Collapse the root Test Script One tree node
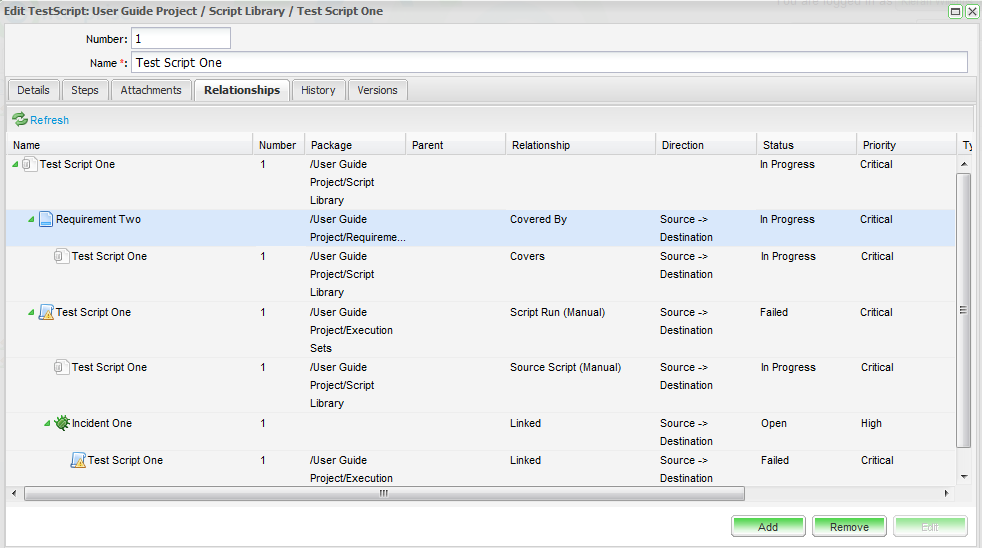The height and width of the screenshot is (548, 982). click(x=15, y=165)
